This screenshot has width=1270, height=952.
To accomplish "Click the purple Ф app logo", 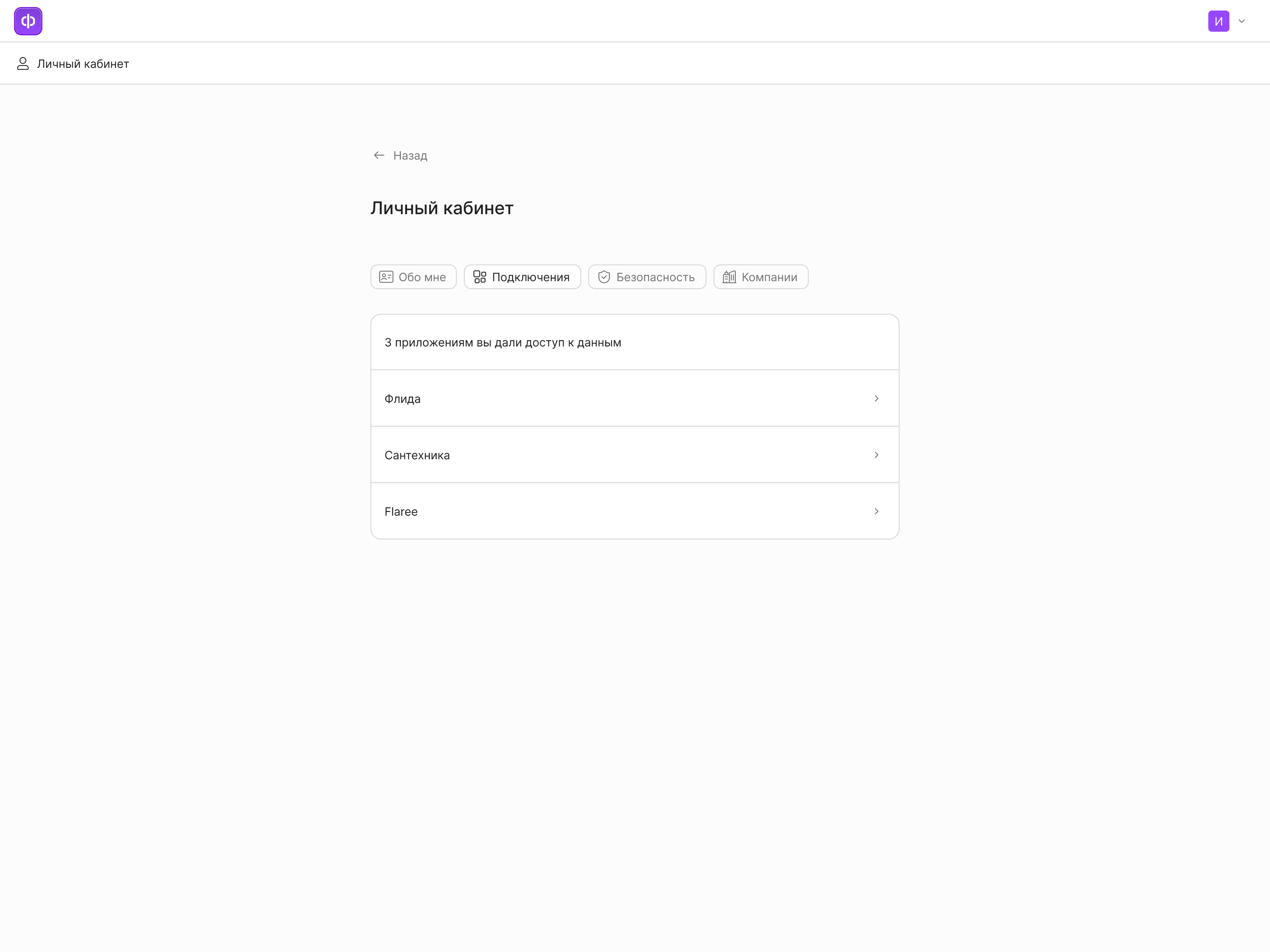I will [28, 21].
